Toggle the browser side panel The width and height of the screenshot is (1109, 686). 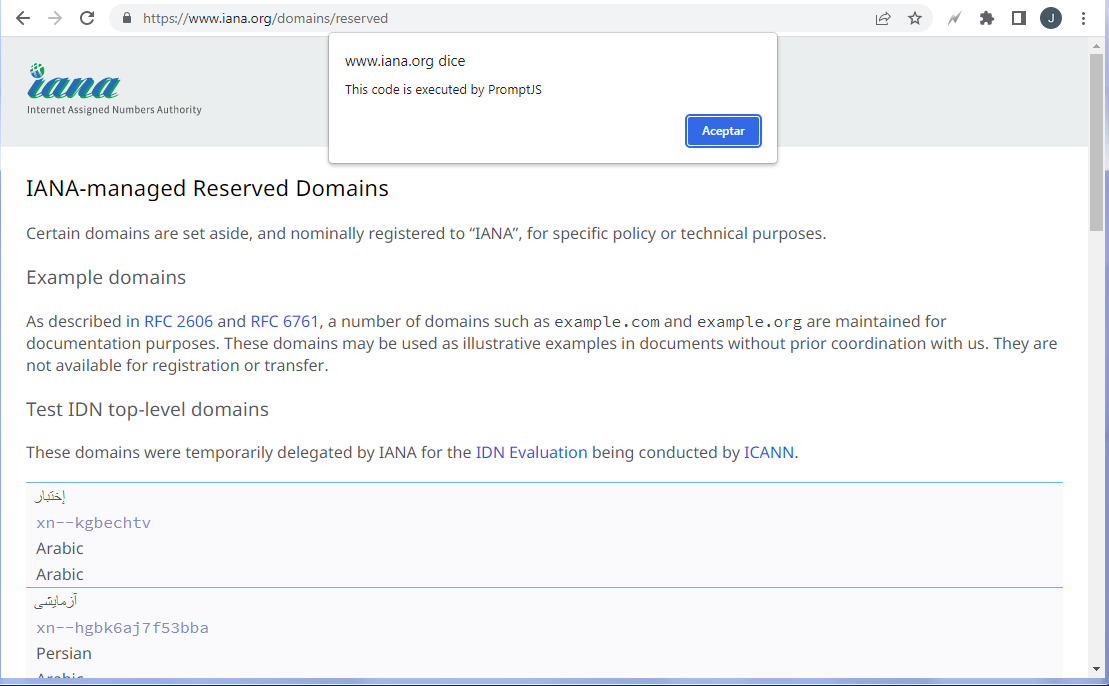[x=1019, y=18]
